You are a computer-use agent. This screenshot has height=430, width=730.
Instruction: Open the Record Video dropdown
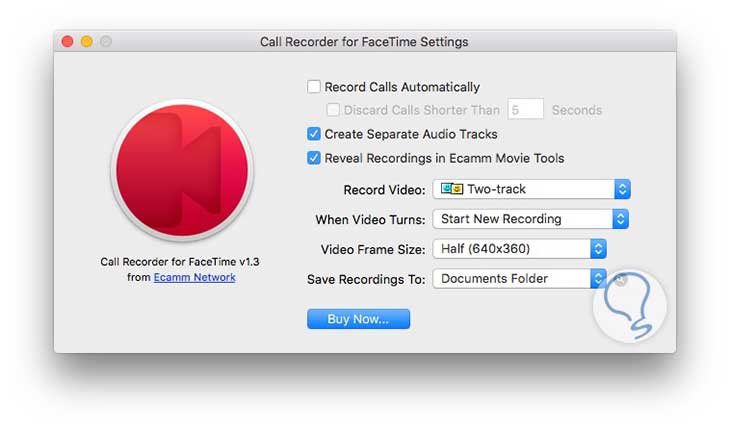[530, 189]
